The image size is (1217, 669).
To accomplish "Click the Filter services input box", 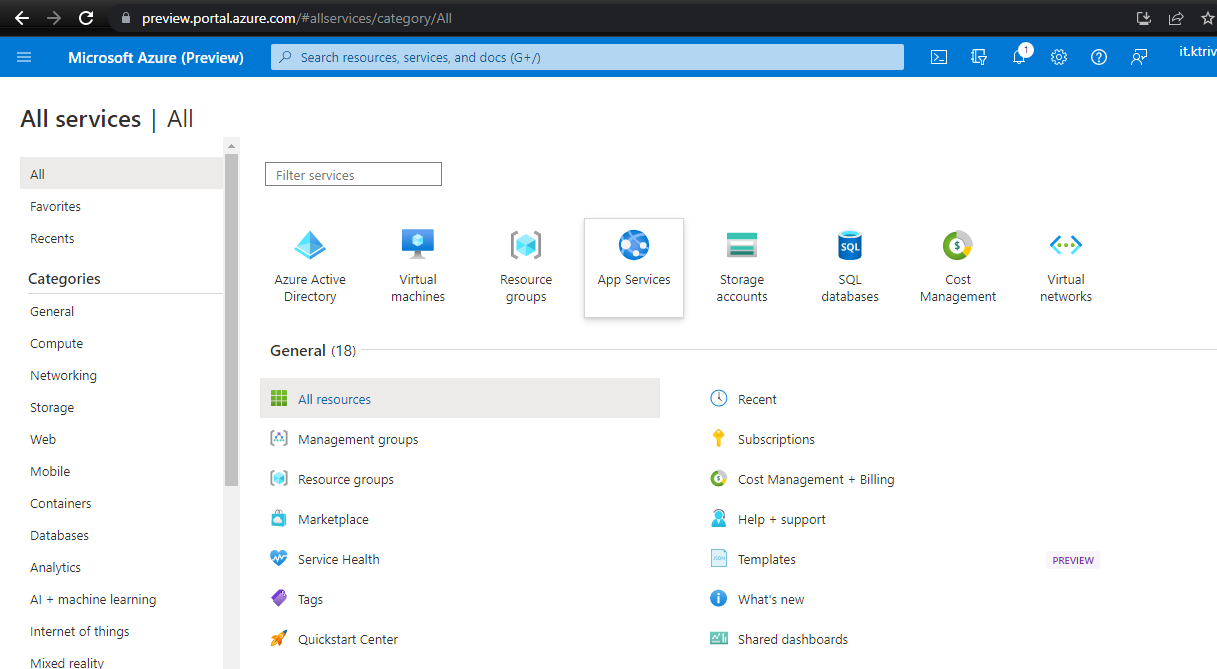I will pyautogui.click(x=353, y=175).
